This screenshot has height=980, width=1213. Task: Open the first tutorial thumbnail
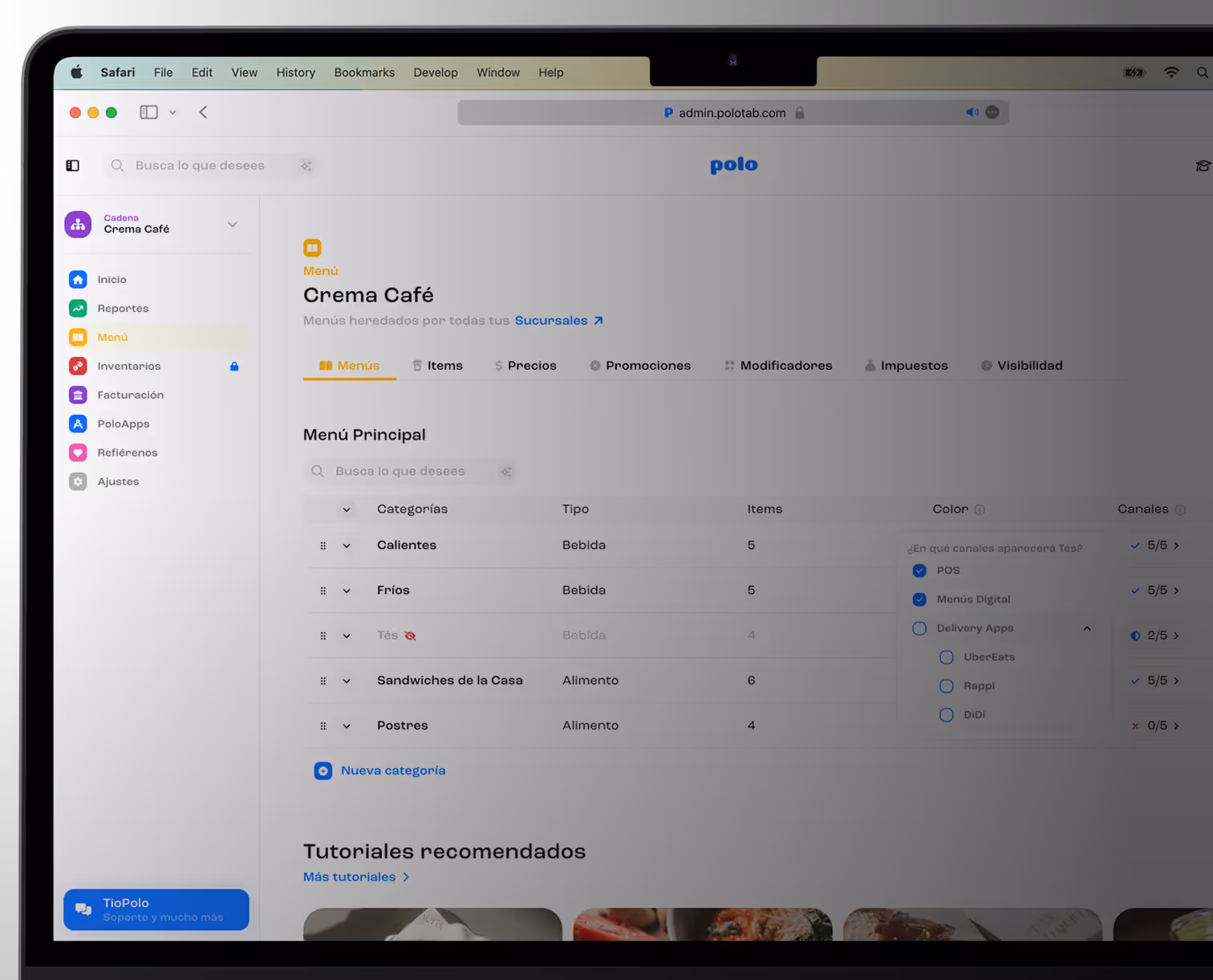(x=432, y=924)
